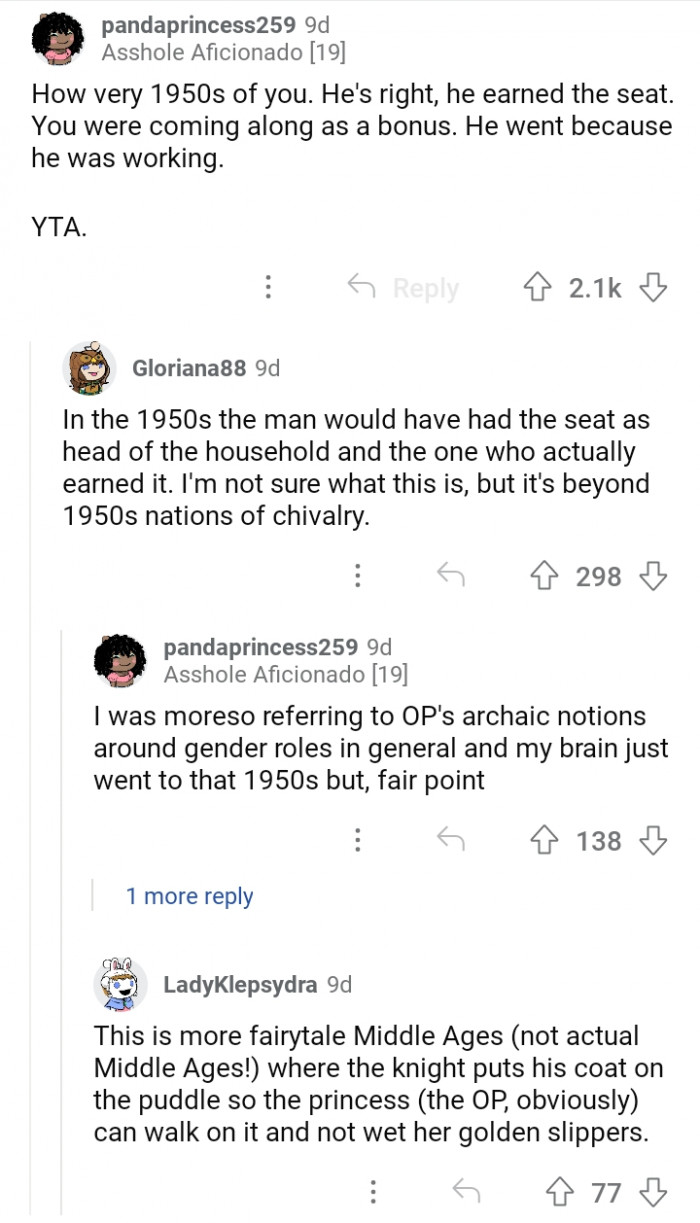The image size is (700, 1223).
Task: Click Gloriana88's avatar thumbnail
Action: (x=89, y=368)
